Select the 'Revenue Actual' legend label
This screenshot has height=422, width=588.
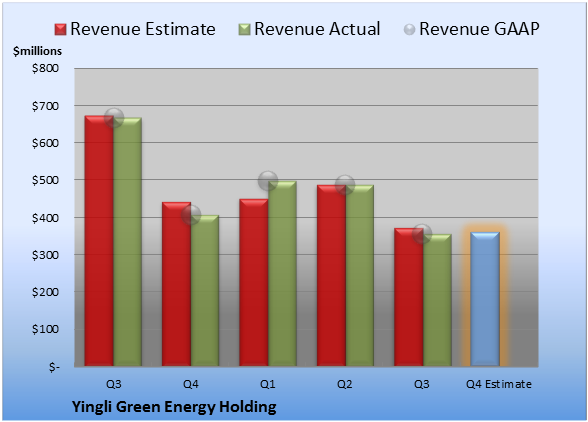coord(317,29)
